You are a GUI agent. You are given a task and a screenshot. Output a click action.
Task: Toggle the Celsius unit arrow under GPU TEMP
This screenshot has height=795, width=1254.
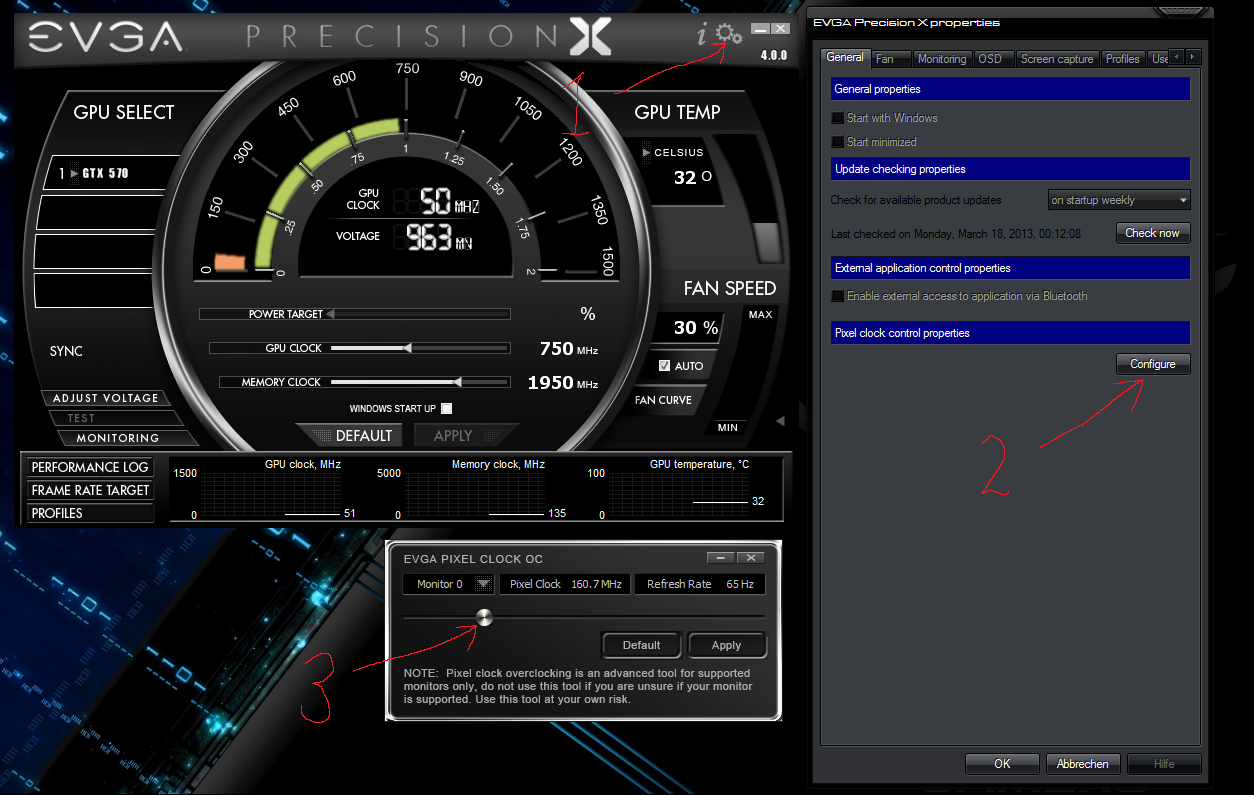point(647,152)
